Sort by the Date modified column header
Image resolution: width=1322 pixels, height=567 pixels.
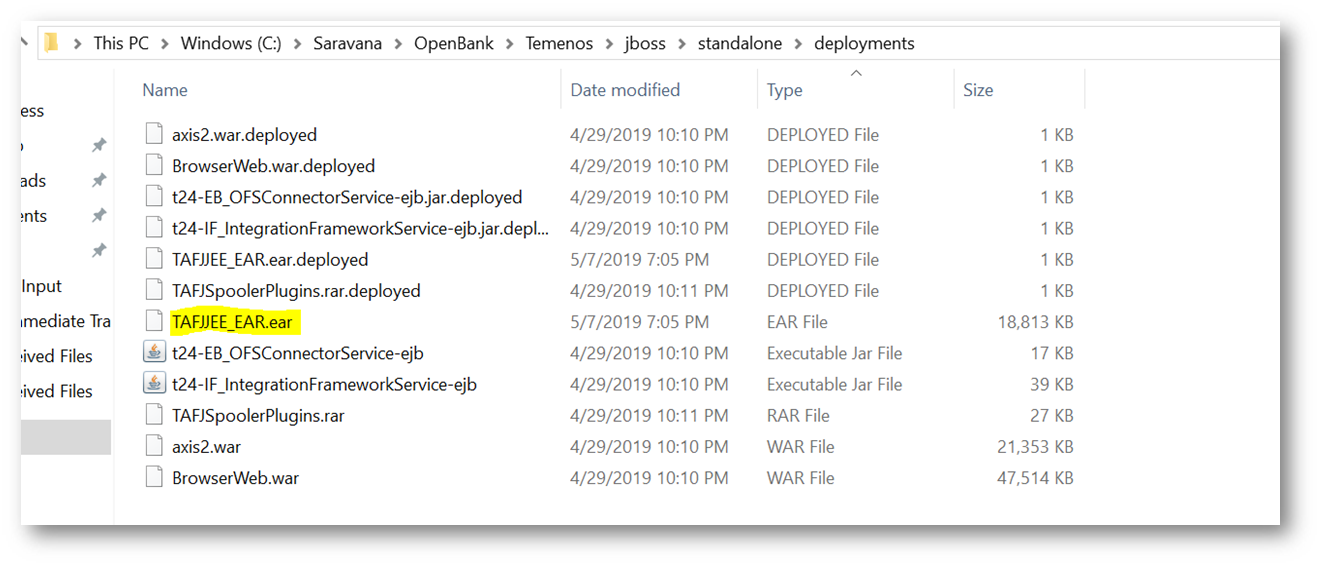tap(625, 90)
